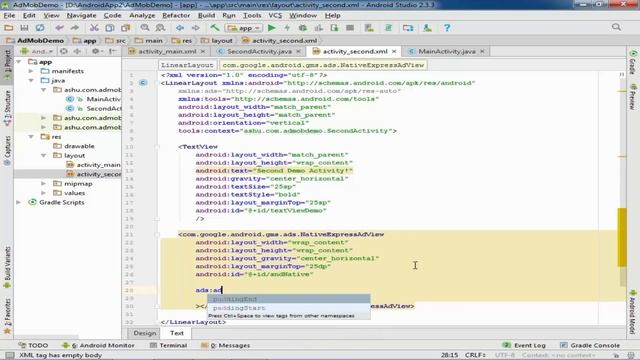Open the Refactor menu
The height and width of the screenshot is (360, 640).
pos(176,16)
